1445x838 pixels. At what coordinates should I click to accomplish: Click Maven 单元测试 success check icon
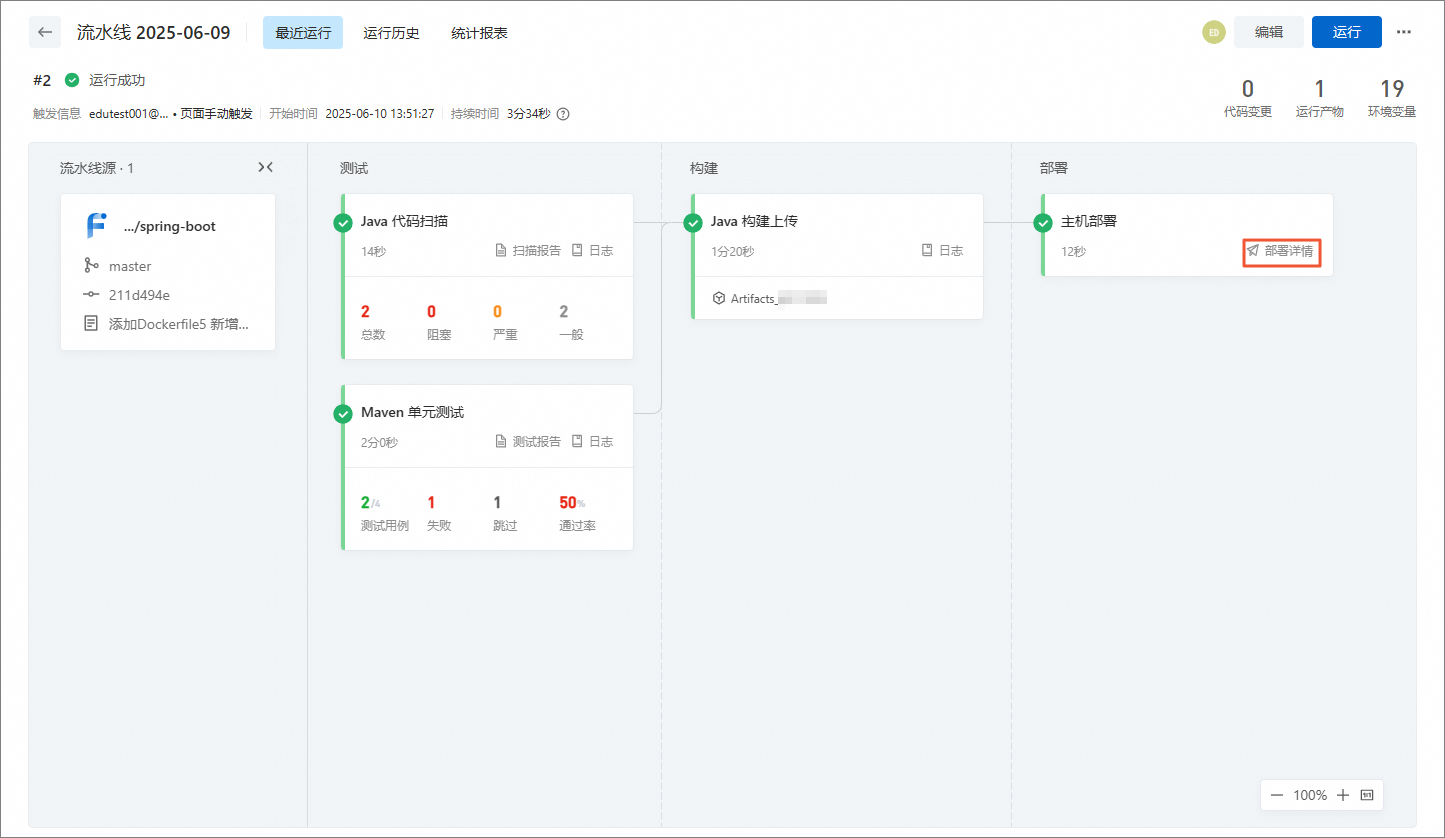(343, 414)
